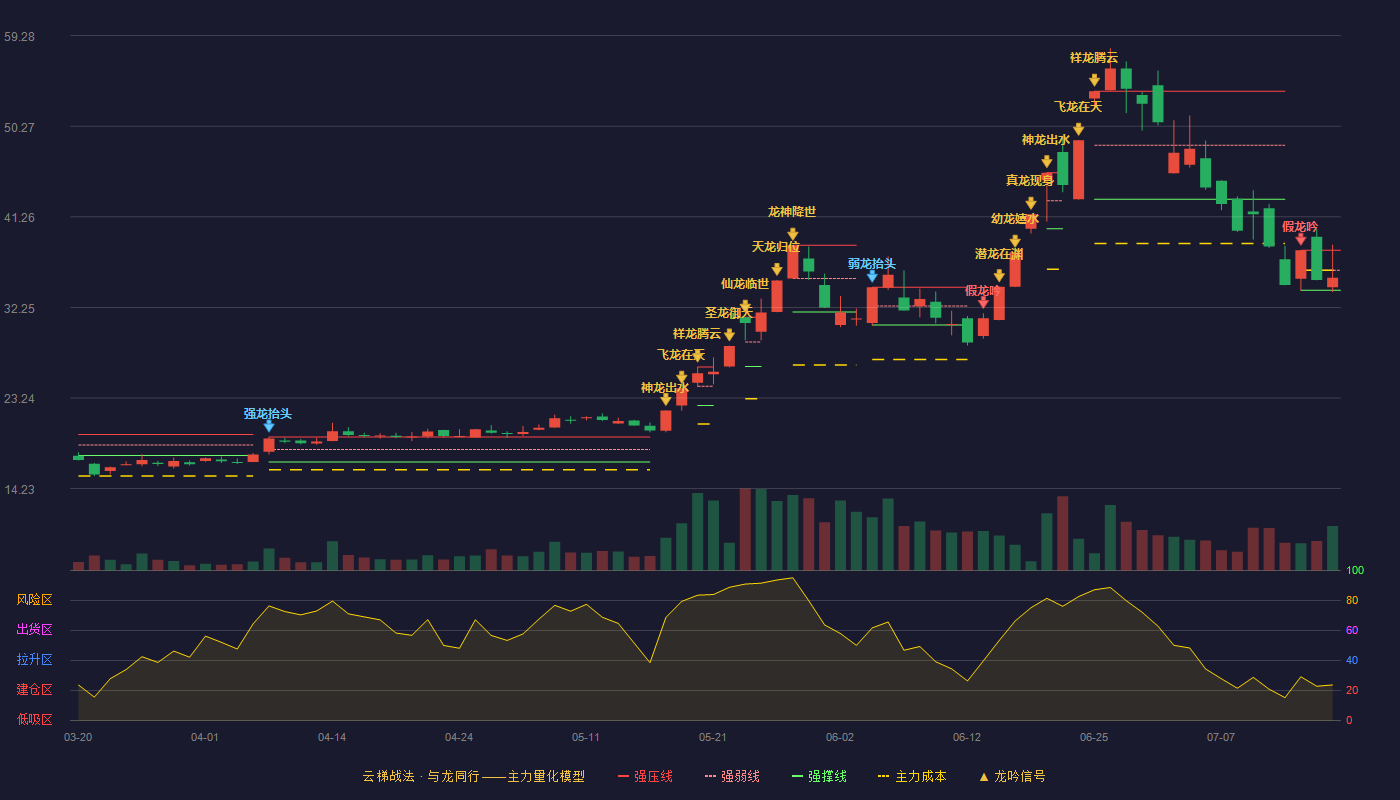Toggle the 龙吟信号 legend series
1400x800 pixels.
[1012, 776]
